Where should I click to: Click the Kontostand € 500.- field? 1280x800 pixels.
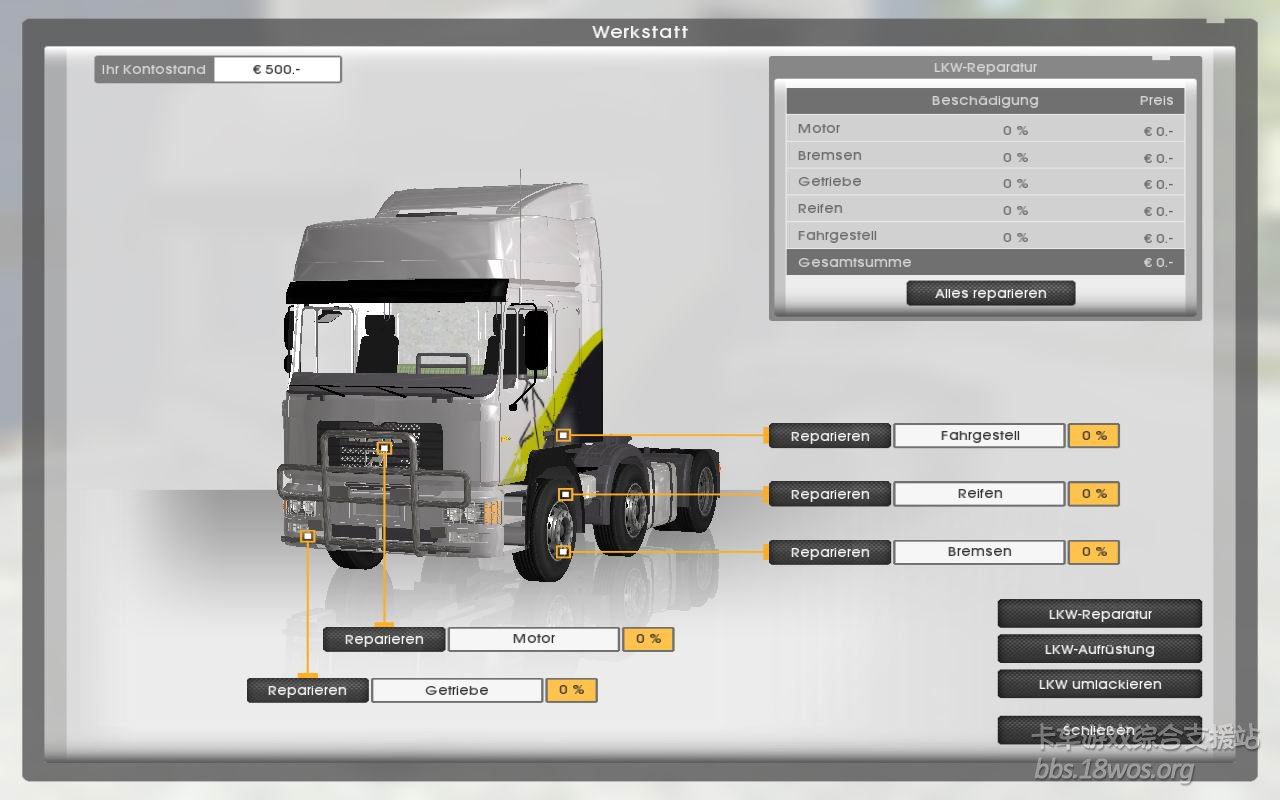[277, 70]
